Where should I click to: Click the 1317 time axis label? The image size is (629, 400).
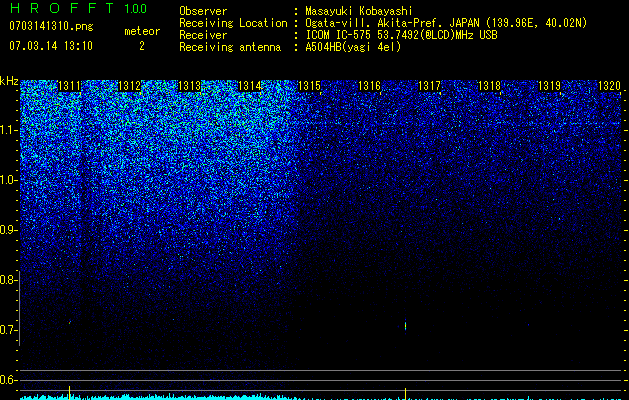click(429, 86)
